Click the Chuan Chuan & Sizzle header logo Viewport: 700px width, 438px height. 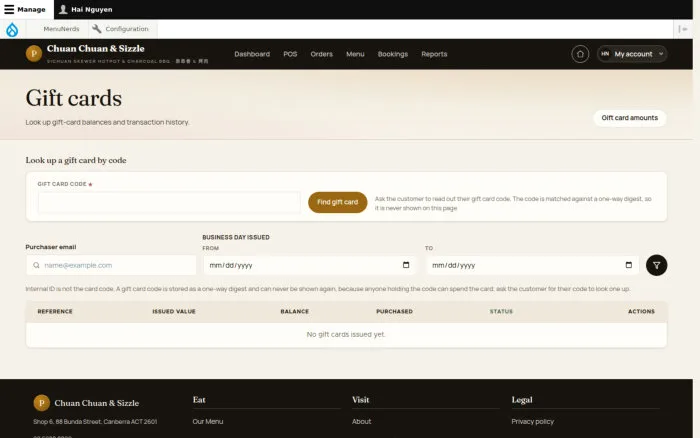pyautogui.click(x=34, y=54)
